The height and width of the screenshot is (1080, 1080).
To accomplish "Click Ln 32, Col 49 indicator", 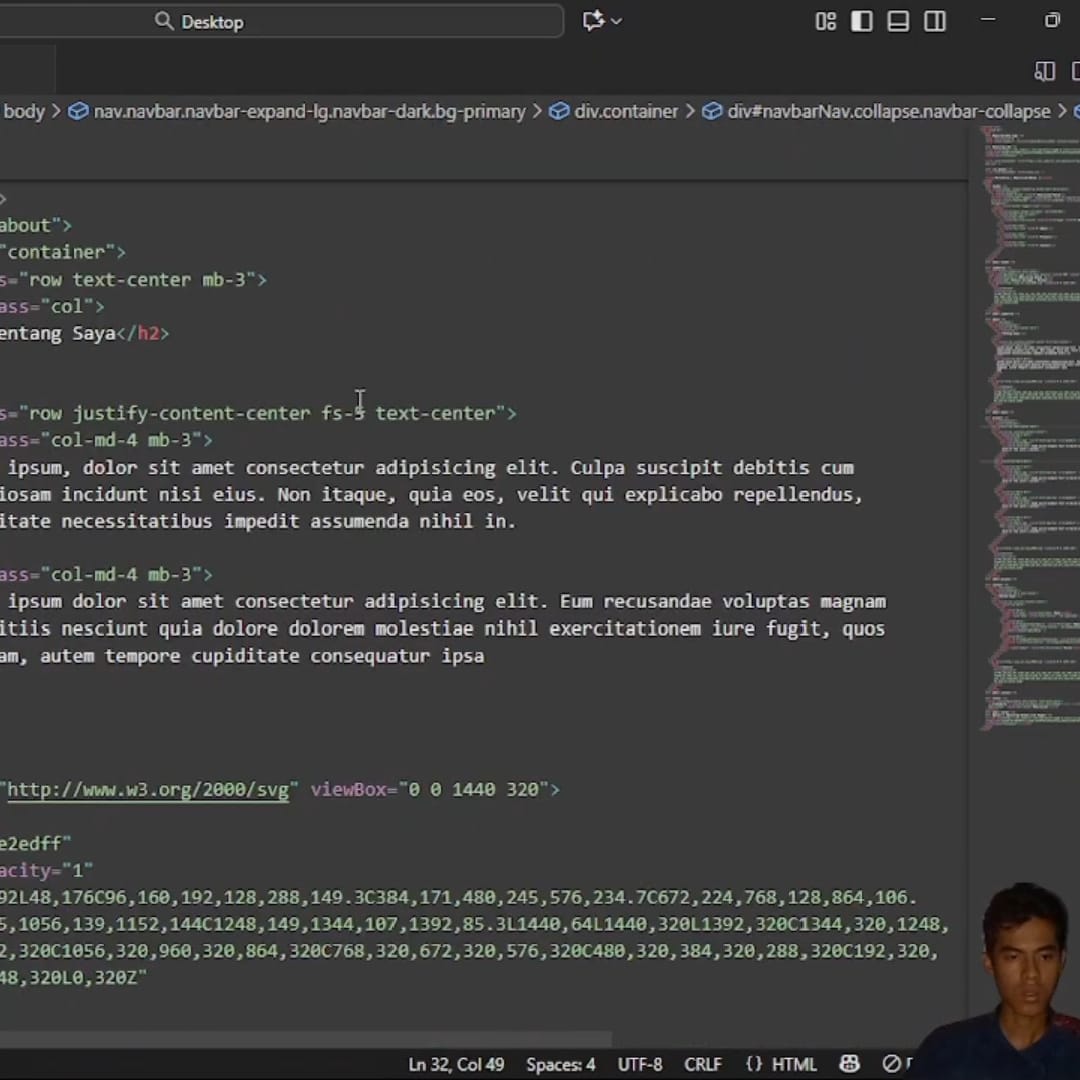I will [456, 1064].
